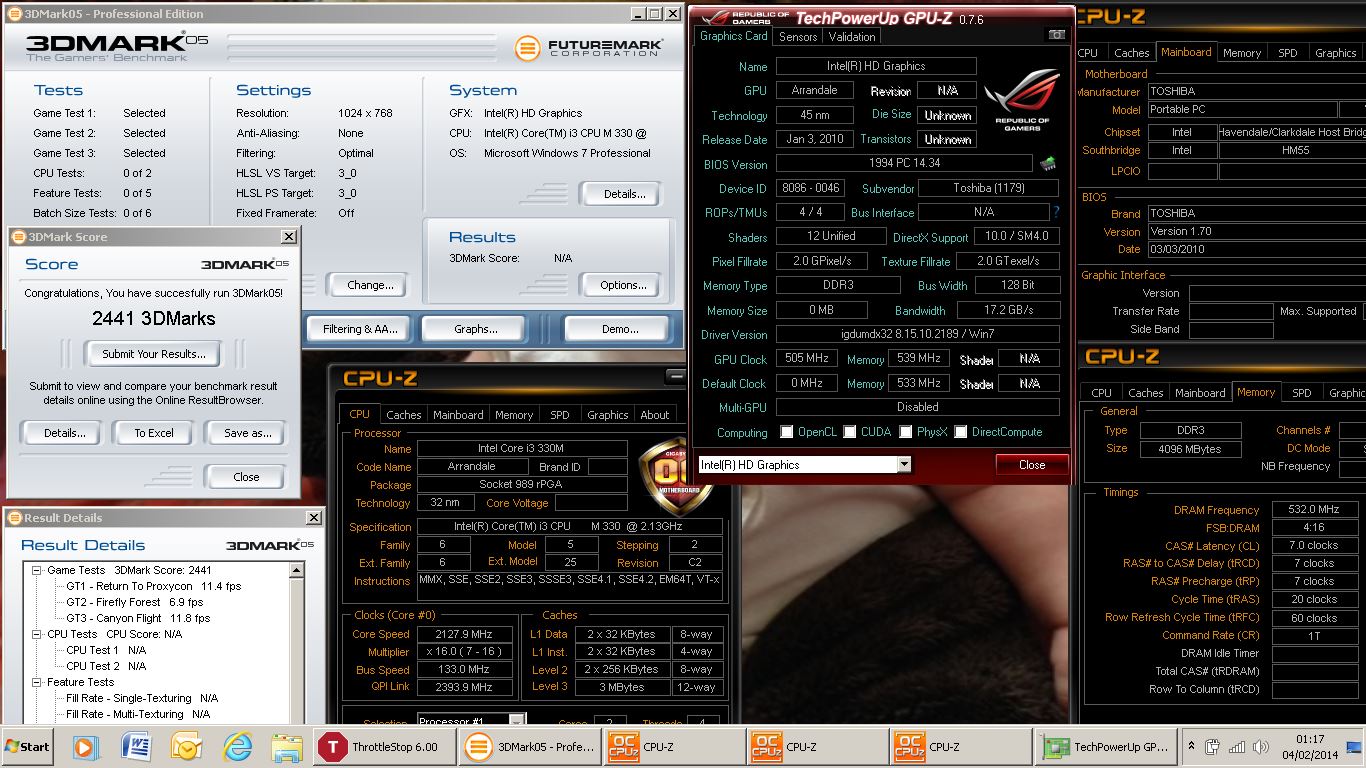Screen dimensions: 1366x768
Task: Click the Save as button
Action: [247, 433]
